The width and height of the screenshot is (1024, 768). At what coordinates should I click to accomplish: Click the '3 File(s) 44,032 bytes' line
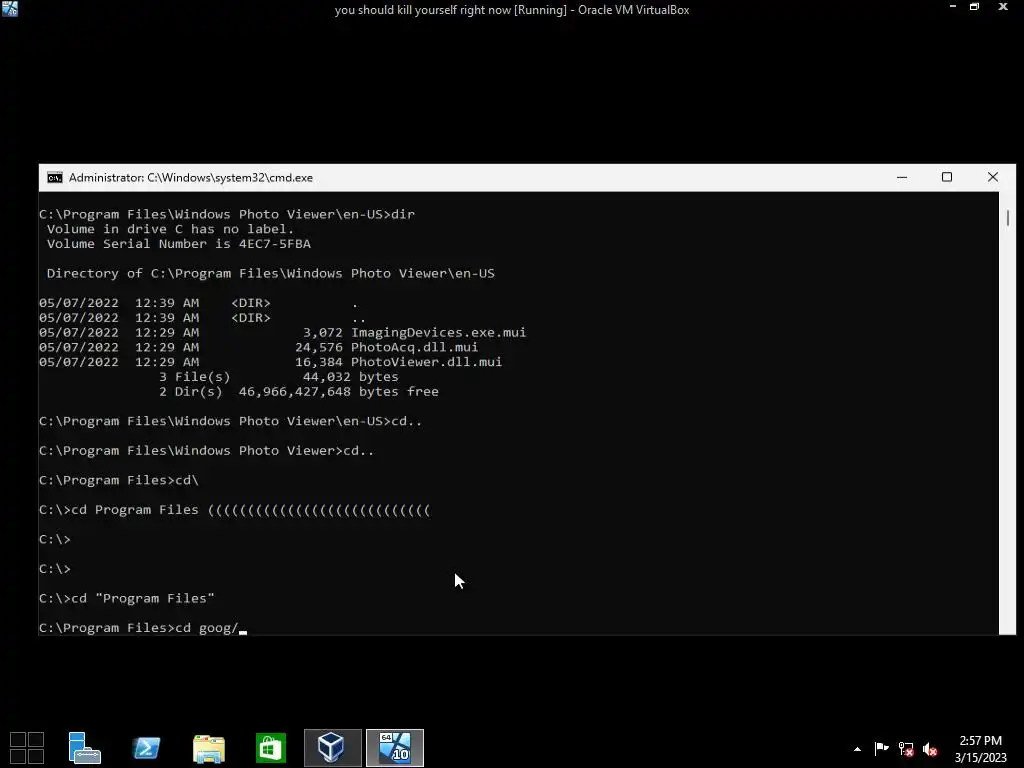coord(278,377)
